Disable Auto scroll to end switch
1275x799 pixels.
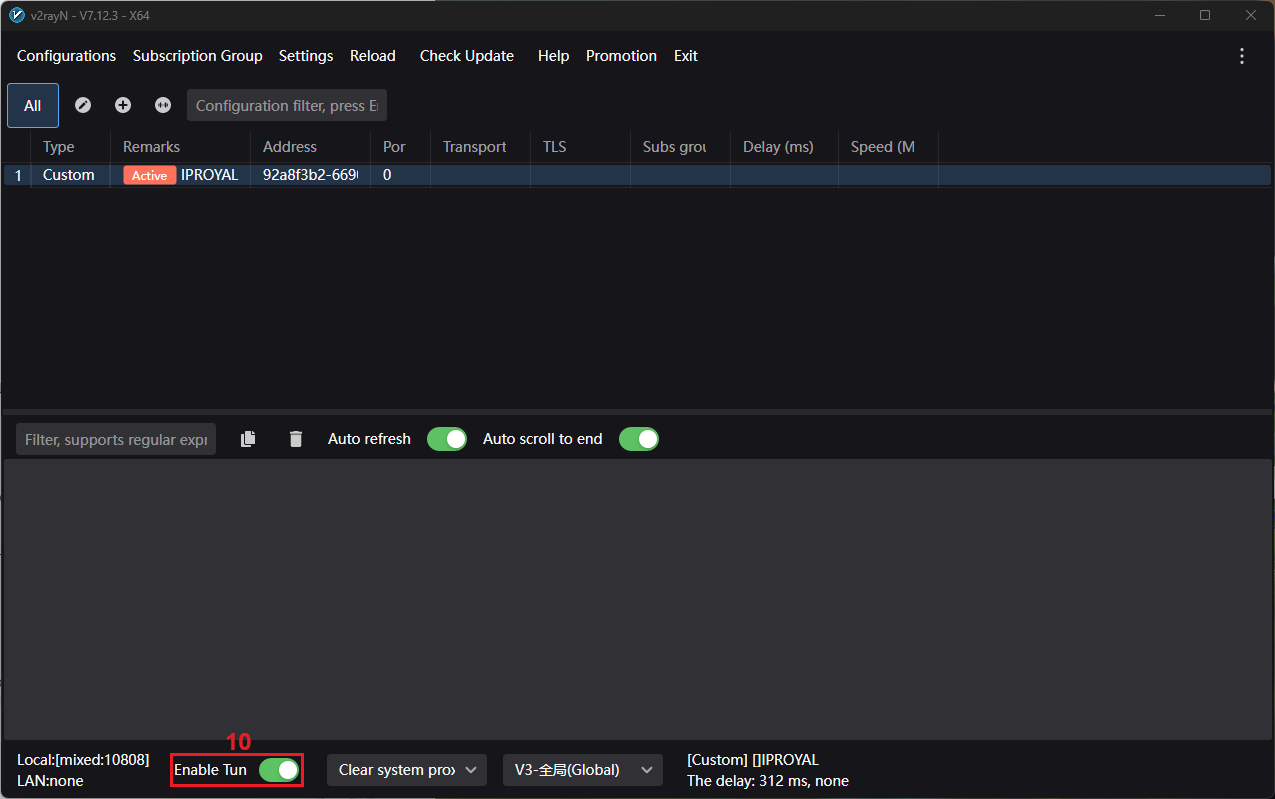point(638,439)
